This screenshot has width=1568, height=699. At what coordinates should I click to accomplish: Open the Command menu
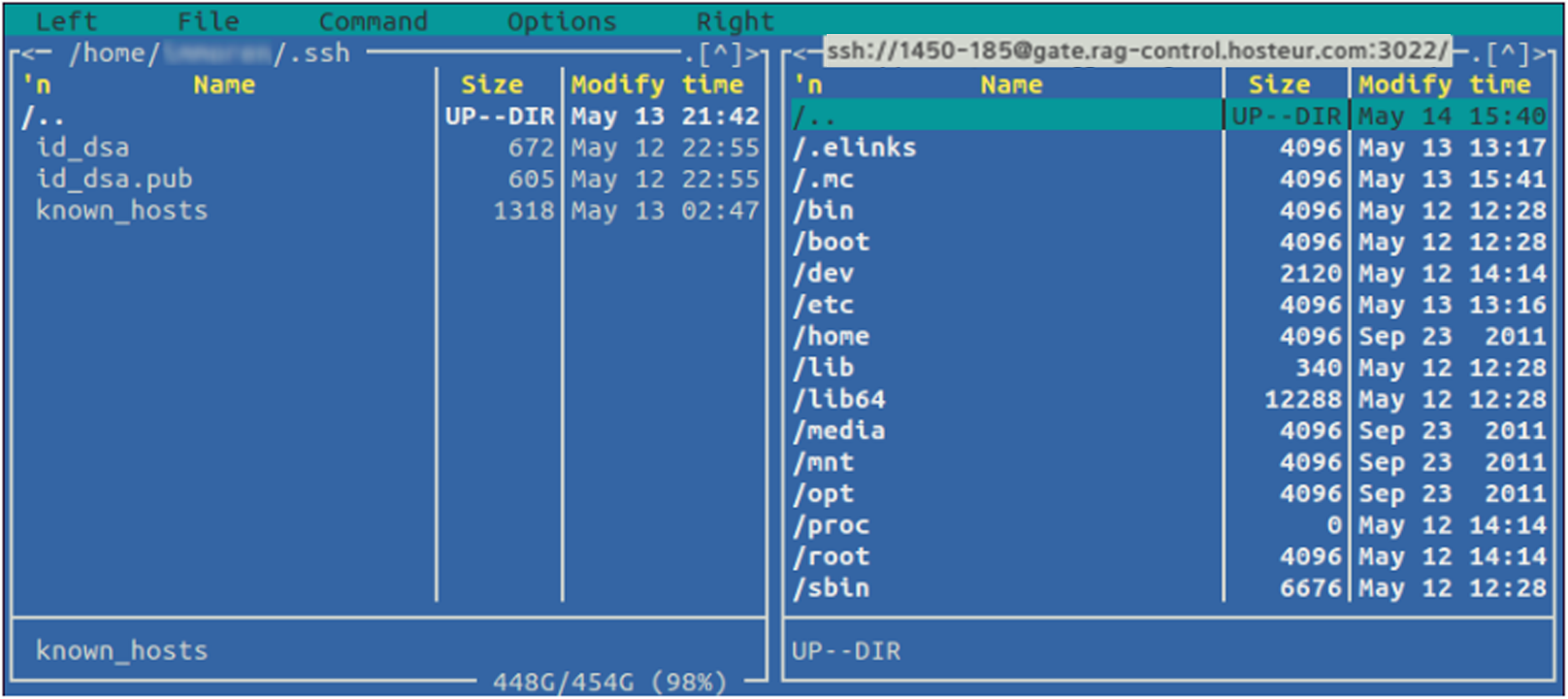[x=373, y=20]
